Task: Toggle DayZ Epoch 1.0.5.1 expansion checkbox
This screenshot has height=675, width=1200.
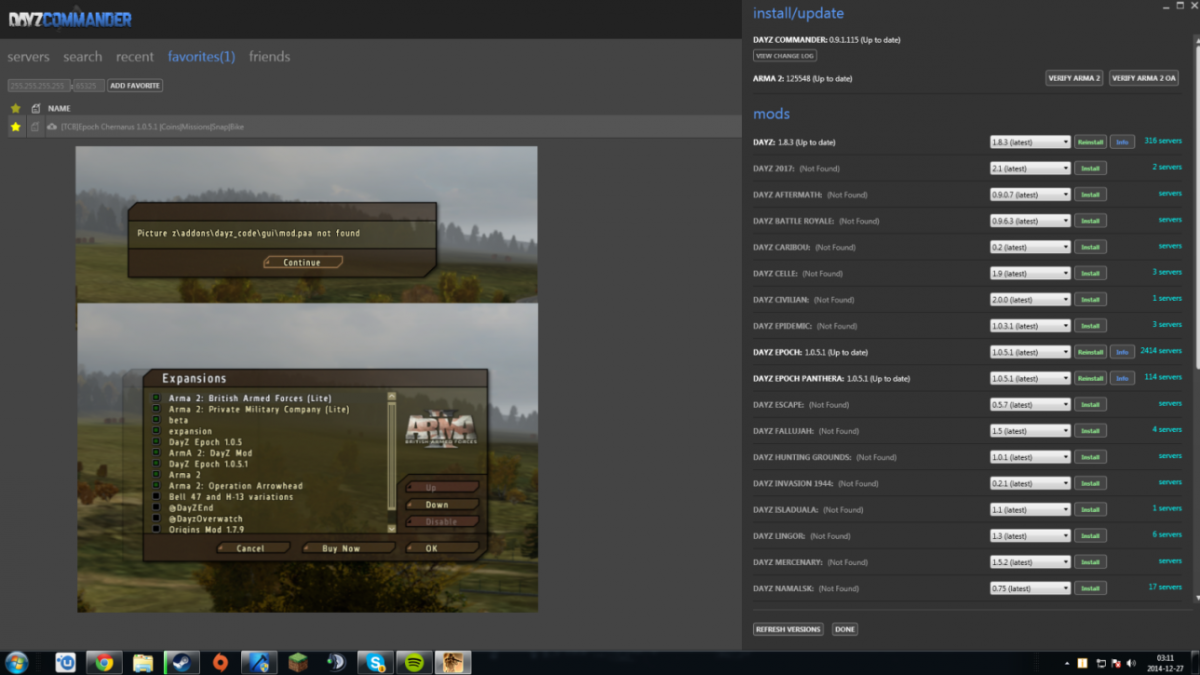Action: click(156, 464)
